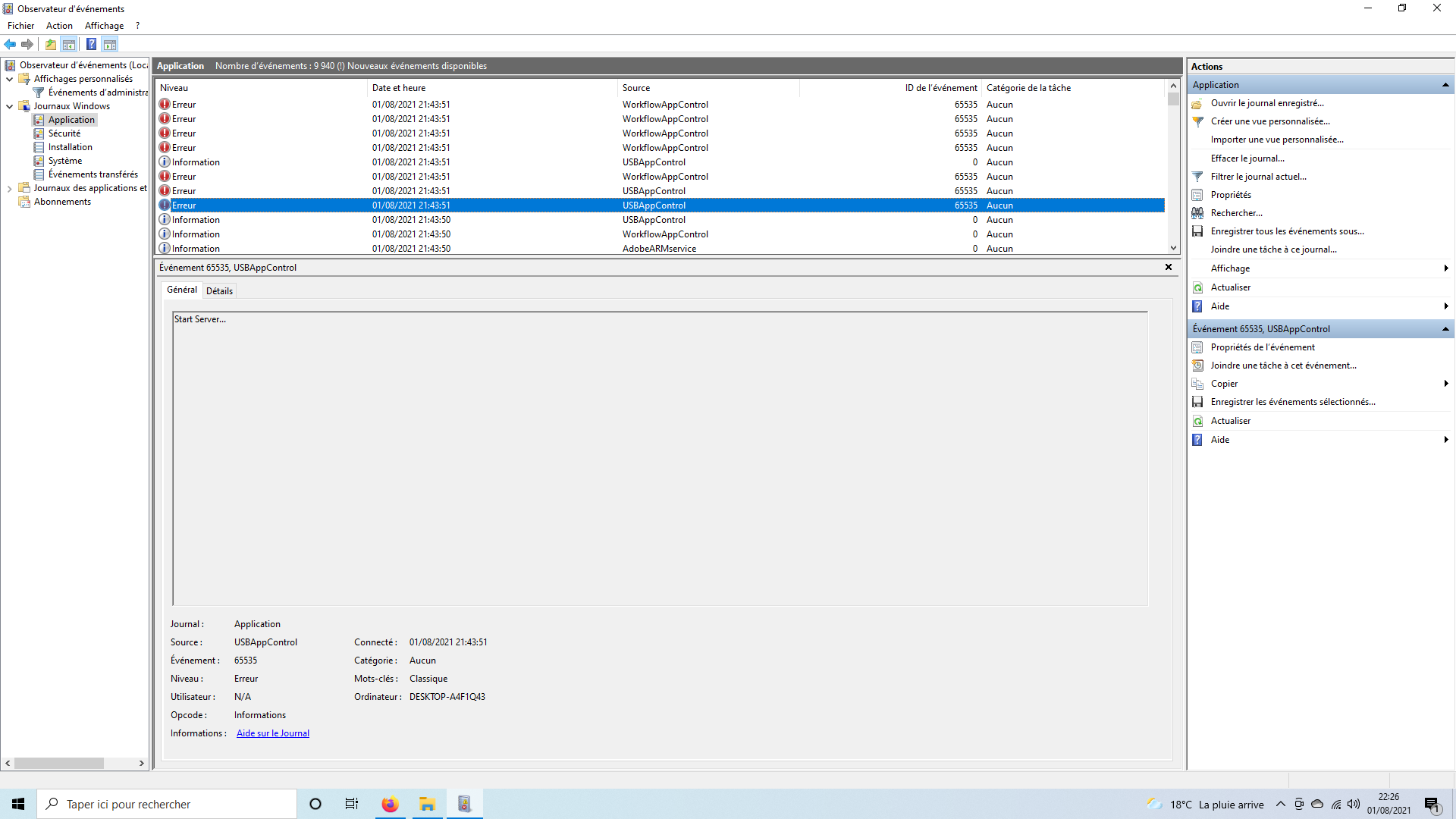Click Effacer le journal action
Image resolution: width=1456 pixels, height=819 pixels.
(1247, 158)
